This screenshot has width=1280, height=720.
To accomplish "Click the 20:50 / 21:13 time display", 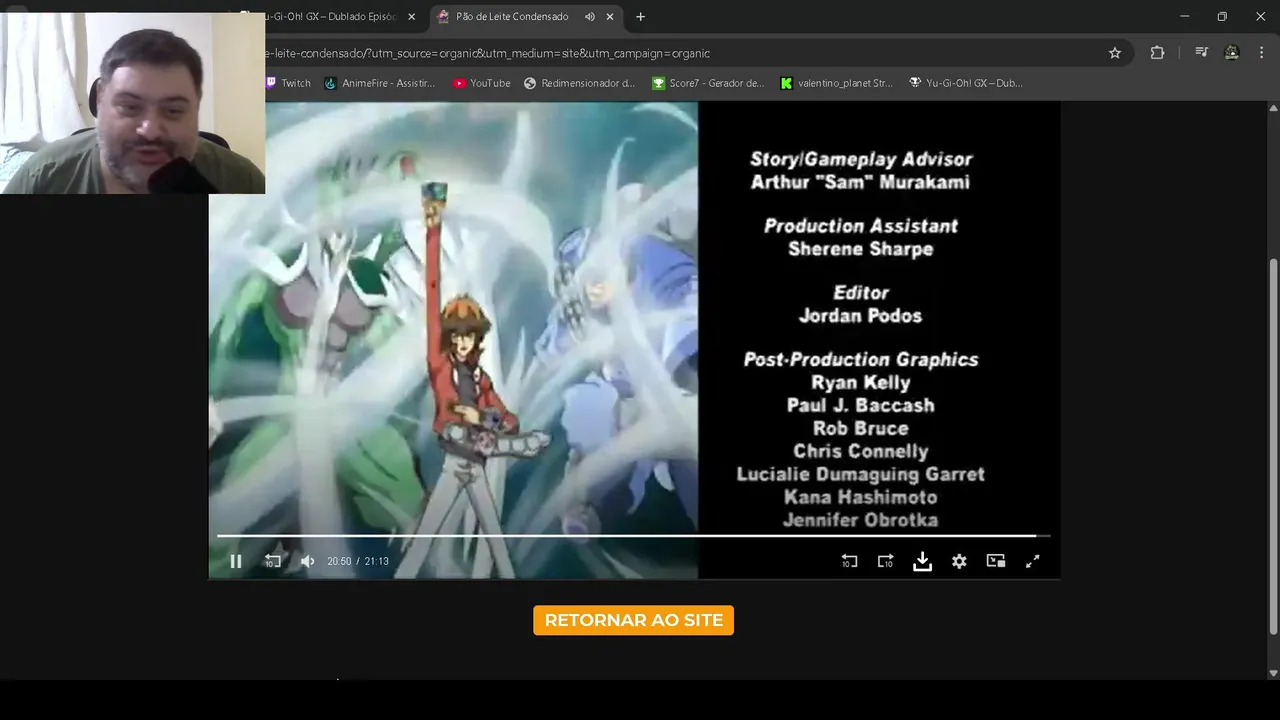I will tap(358, 561).
